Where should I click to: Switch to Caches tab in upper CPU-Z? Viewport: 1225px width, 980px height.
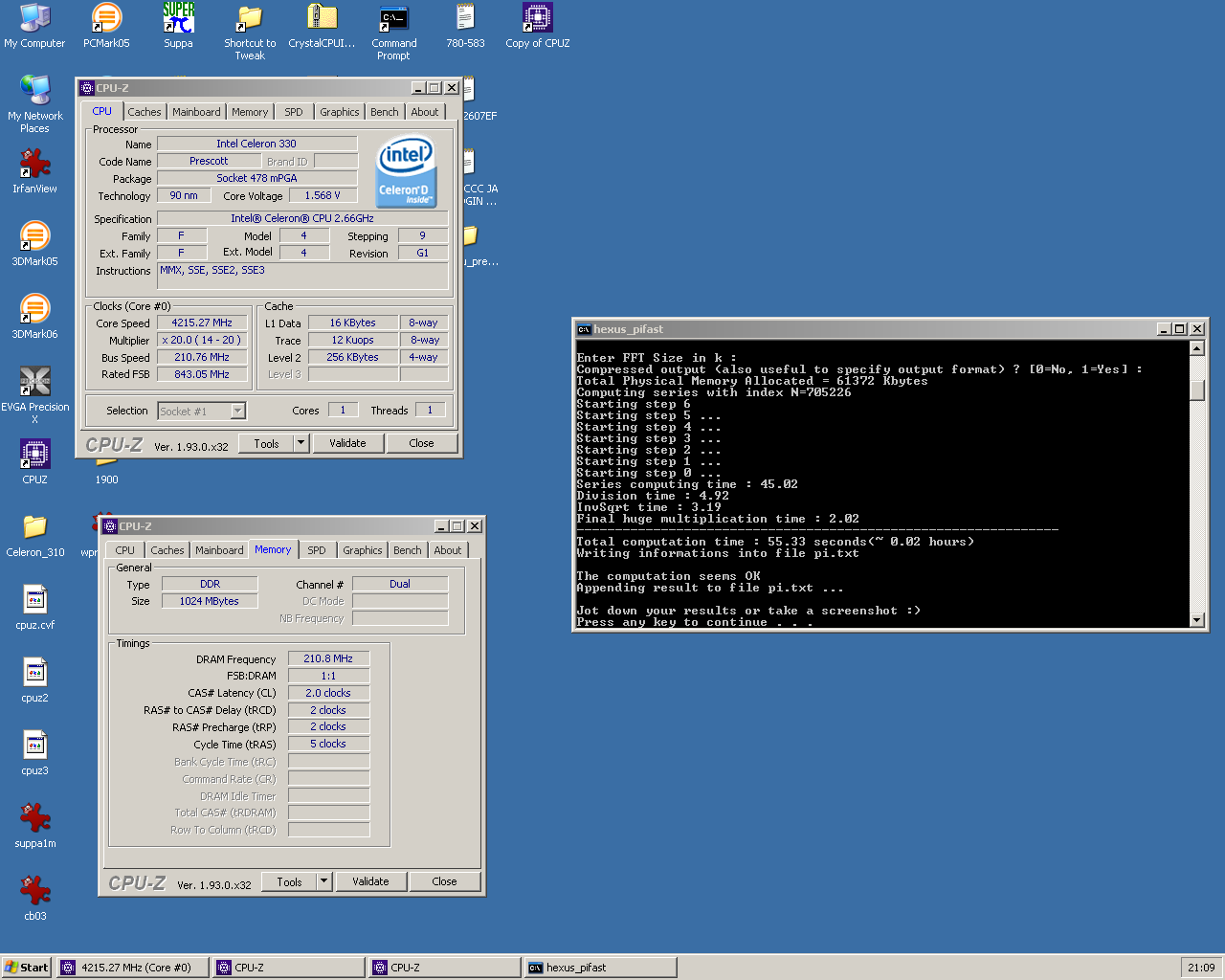tap(145, 112)
